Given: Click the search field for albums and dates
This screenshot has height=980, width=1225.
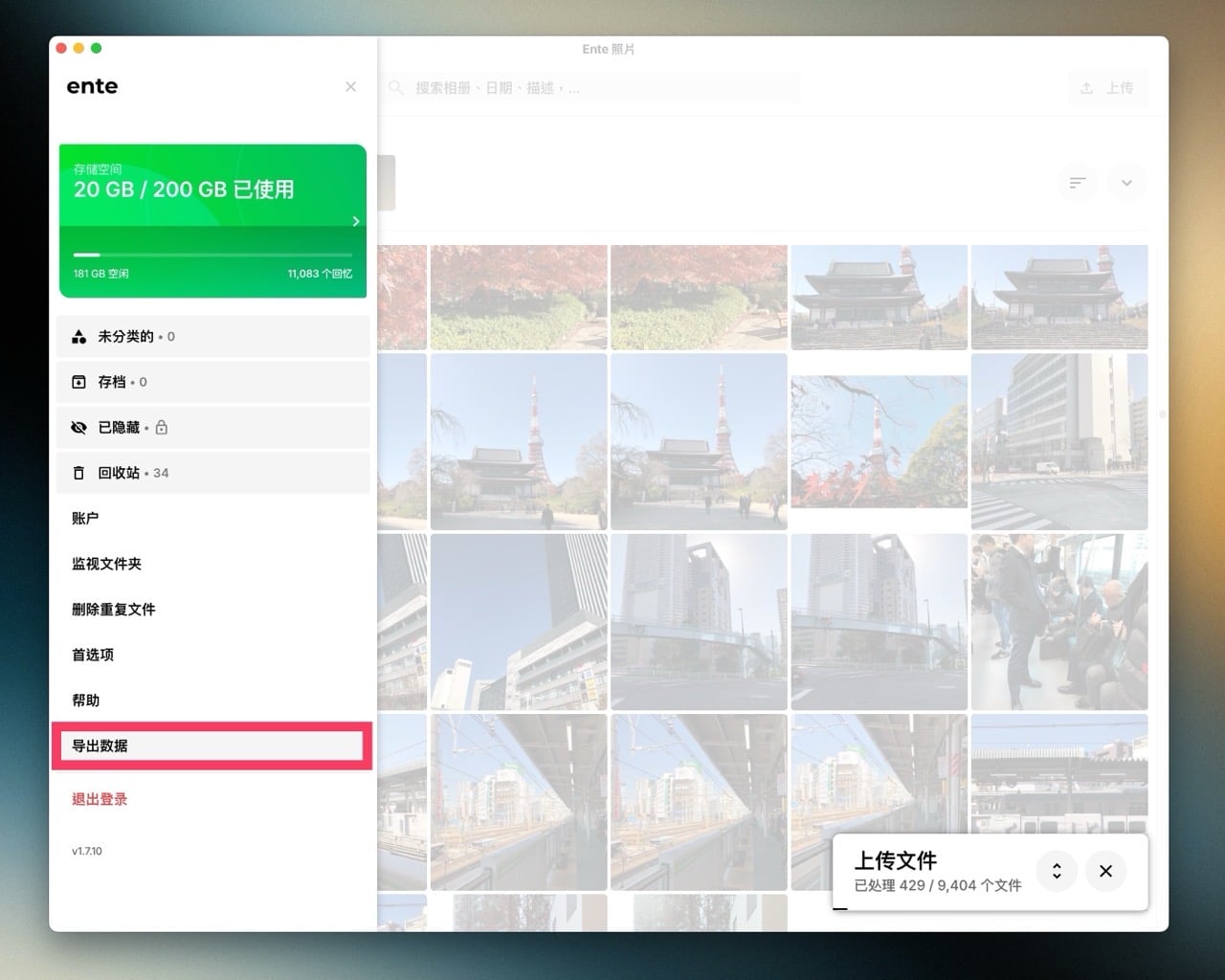Looking at the screenshot, I should 591,88.
